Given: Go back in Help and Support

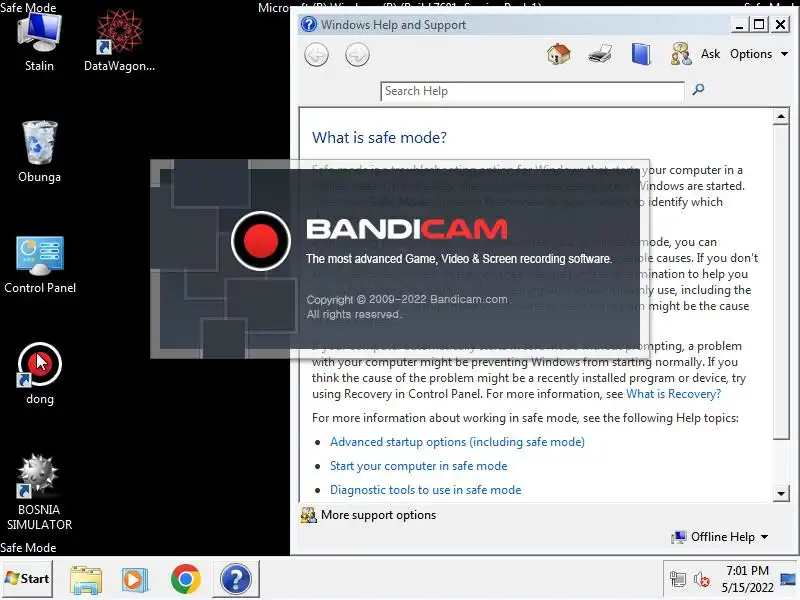Looking at the screenshot, I should pos(316,55).
